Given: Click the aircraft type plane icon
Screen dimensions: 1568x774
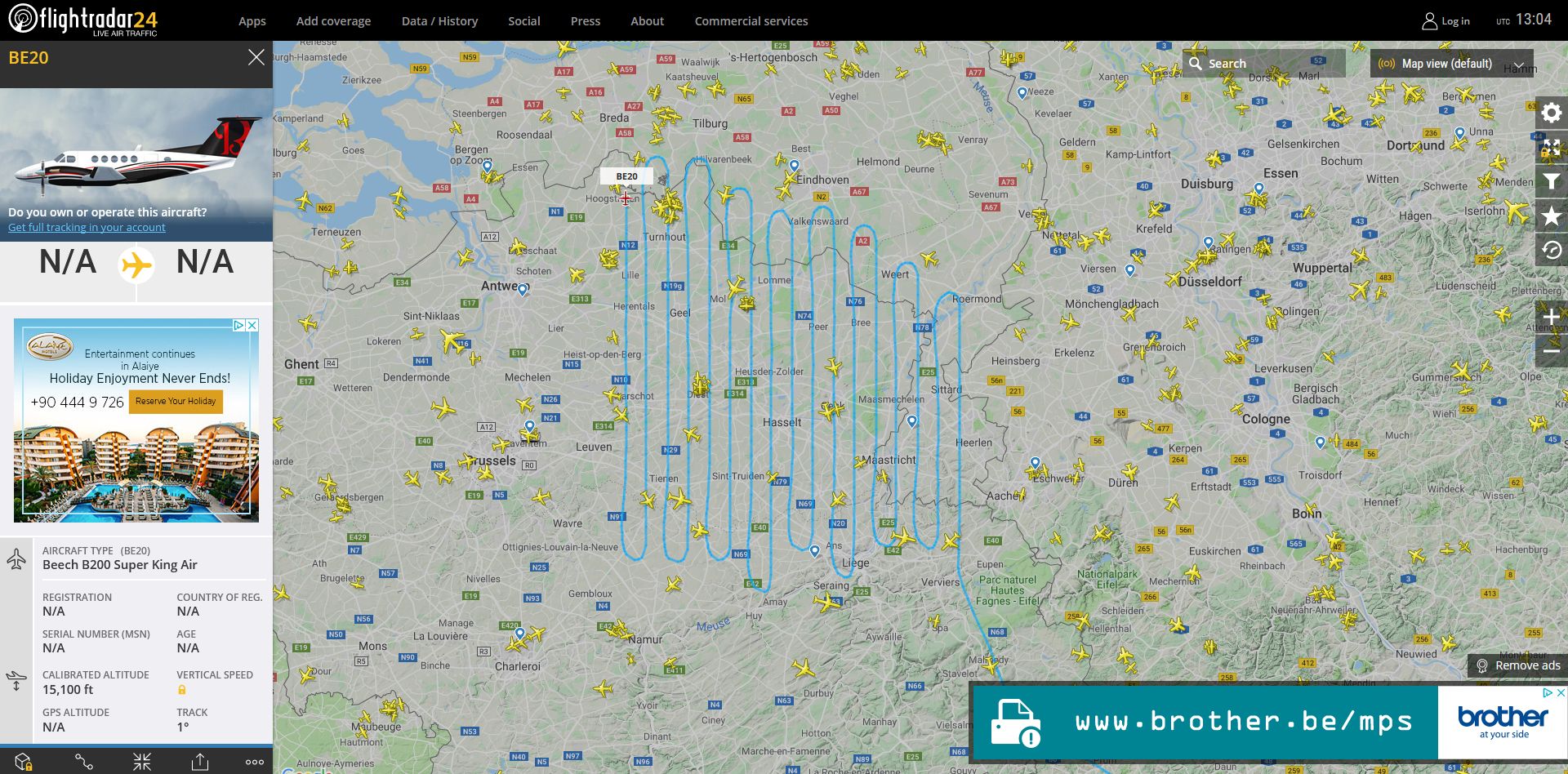Looking at the screenshot, I should tap(16, 559).
